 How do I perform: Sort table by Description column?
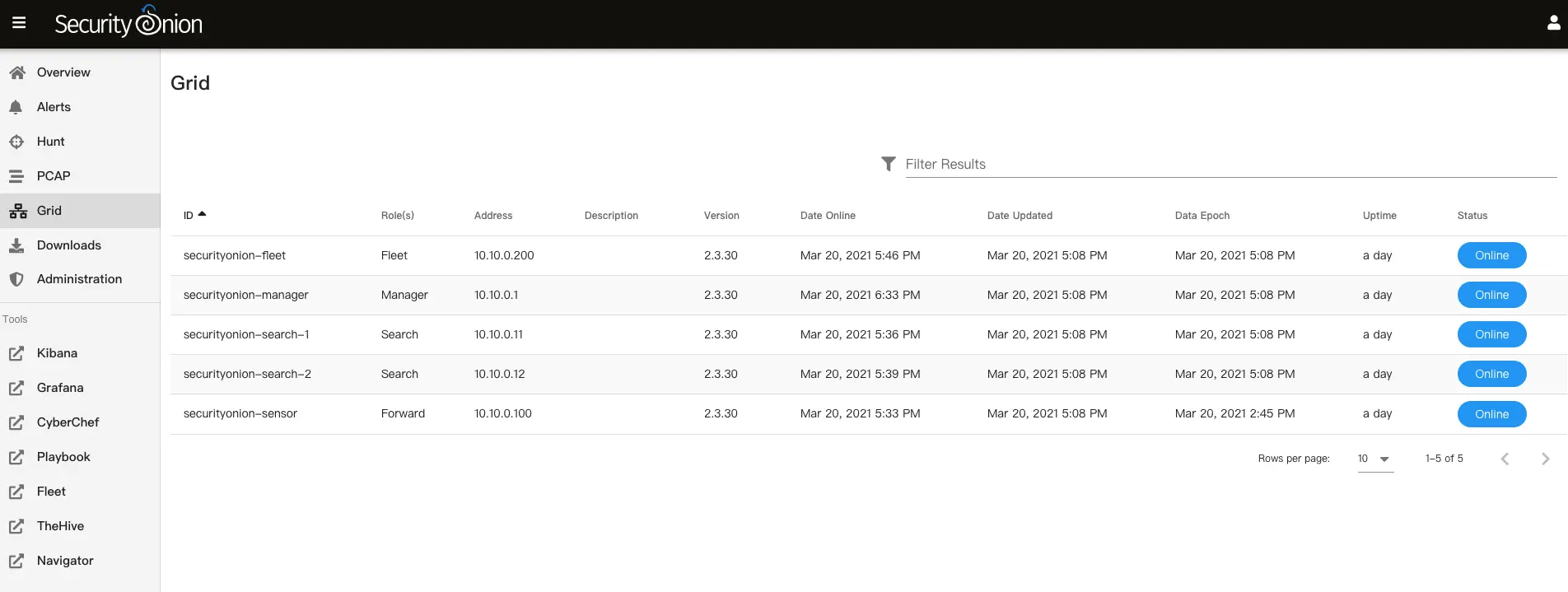[x=611, y=216]
